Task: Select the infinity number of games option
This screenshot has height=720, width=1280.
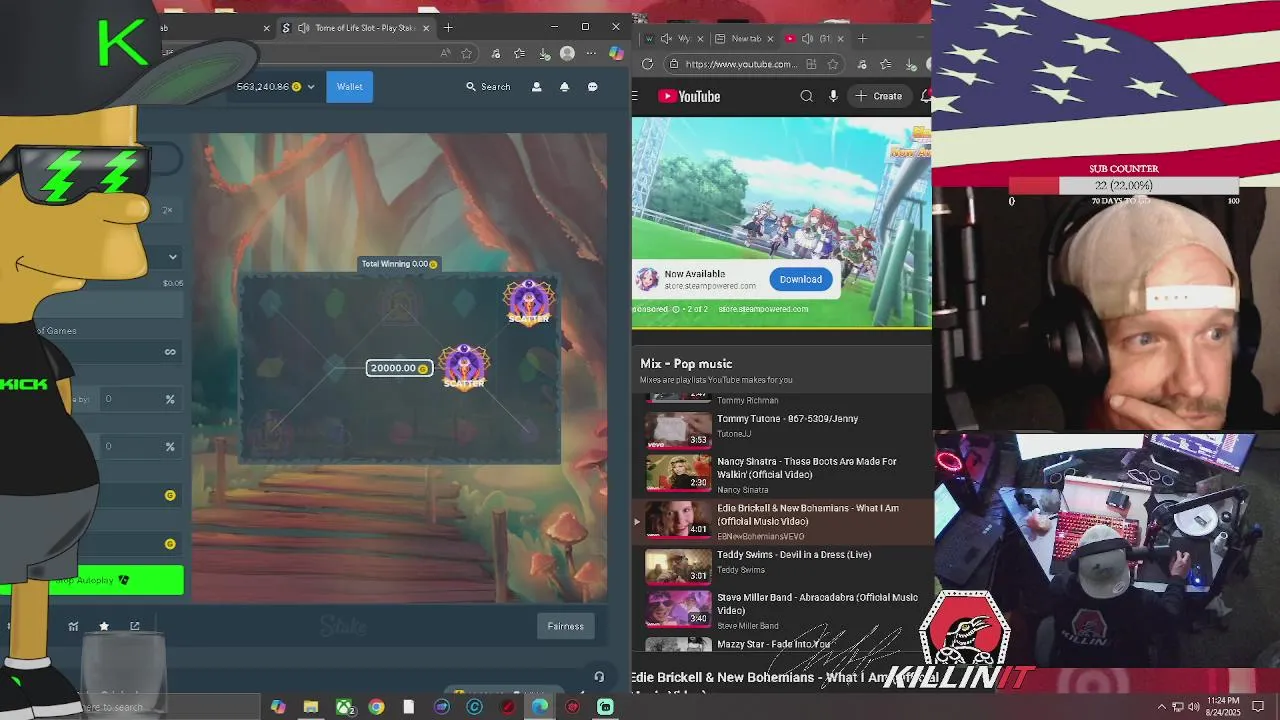Action: click(170, 351)
